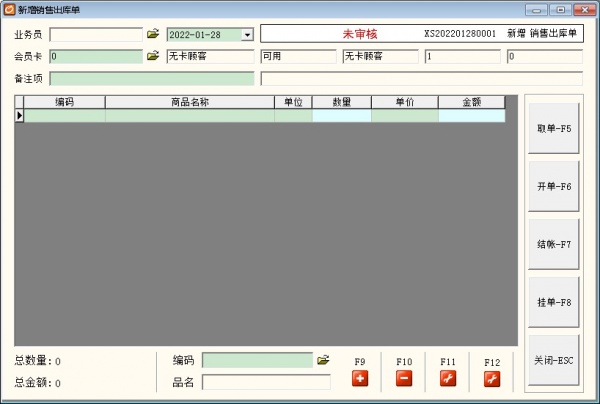The image size is (600, 404).
Task: Open the 业务员 lookup folder icon
Action: click(x=153, y=34)
